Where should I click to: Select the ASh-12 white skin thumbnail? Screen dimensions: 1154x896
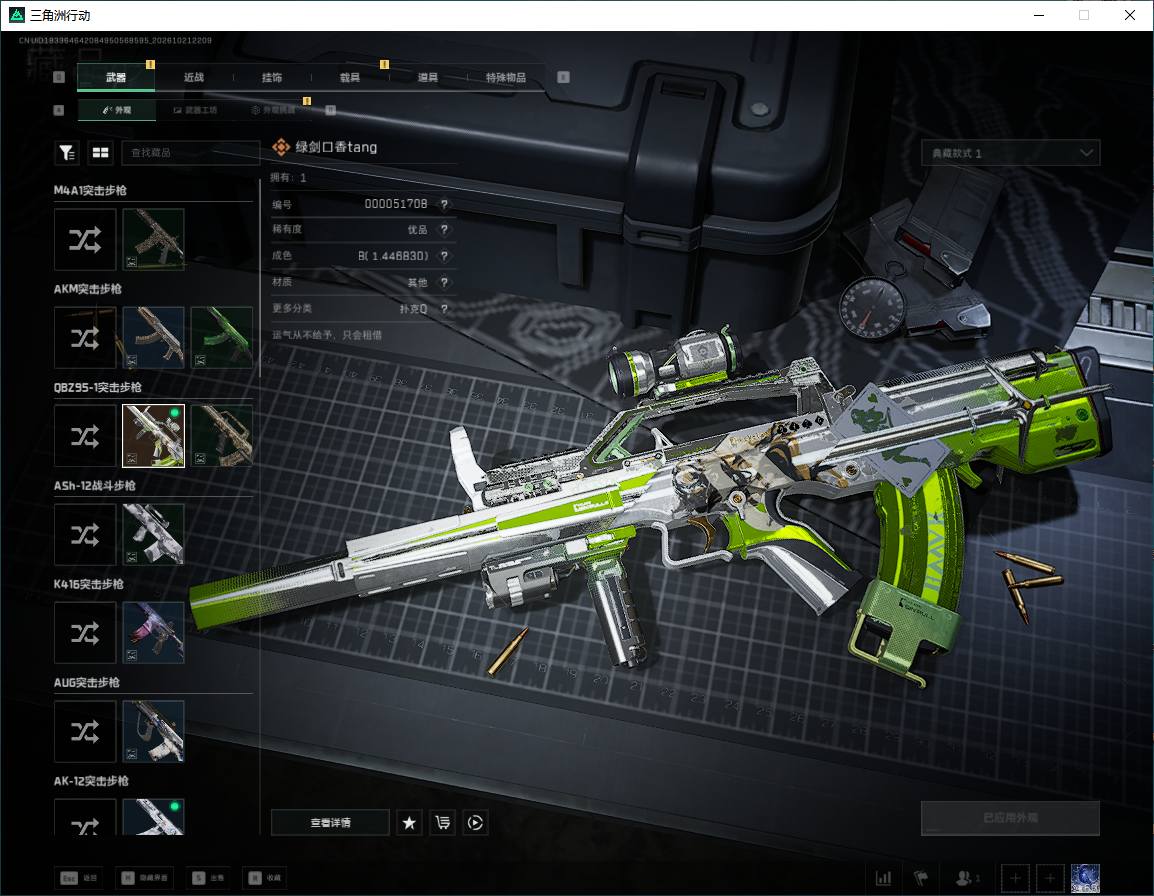154,535
